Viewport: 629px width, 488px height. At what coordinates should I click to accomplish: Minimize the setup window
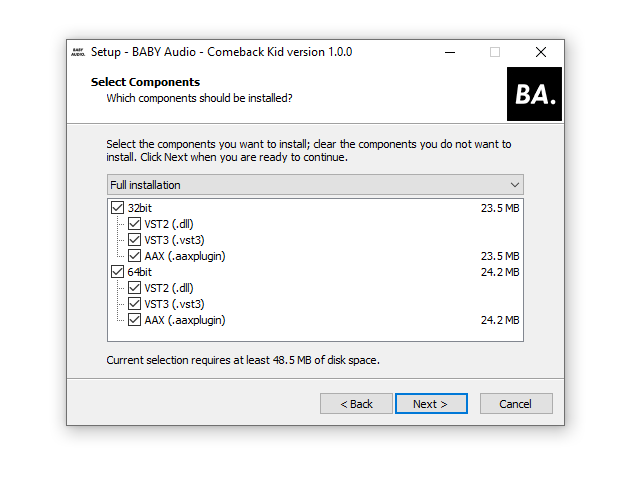448,52
